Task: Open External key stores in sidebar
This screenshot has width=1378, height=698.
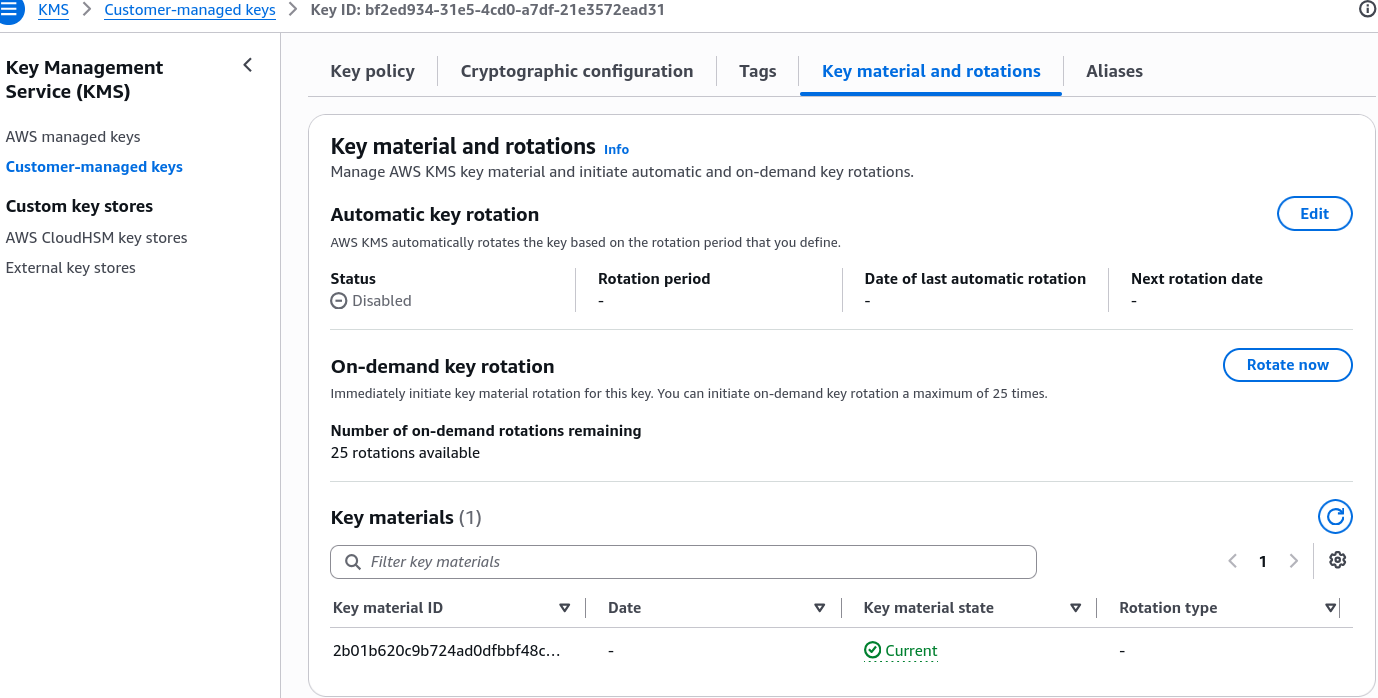Action: (70, 268)
